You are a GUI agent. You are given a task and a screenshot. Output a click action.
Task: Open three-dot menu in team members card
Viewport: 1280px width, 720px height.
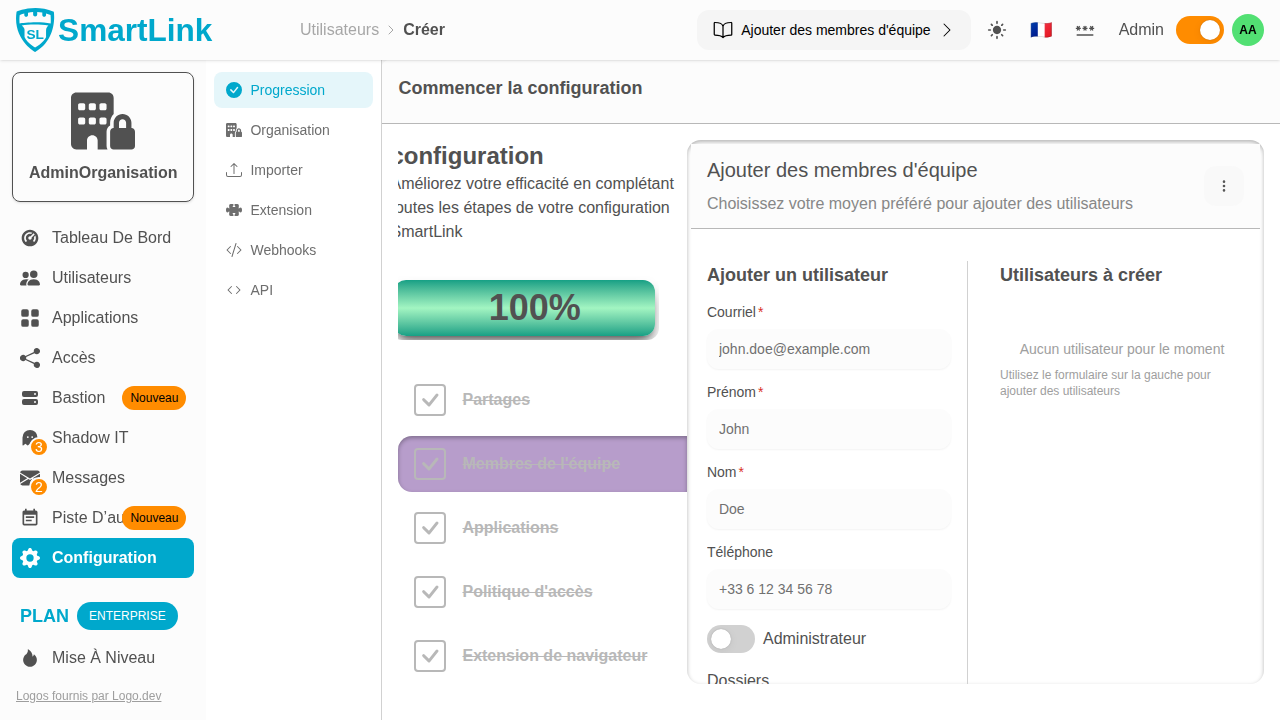pos(1224,186)
